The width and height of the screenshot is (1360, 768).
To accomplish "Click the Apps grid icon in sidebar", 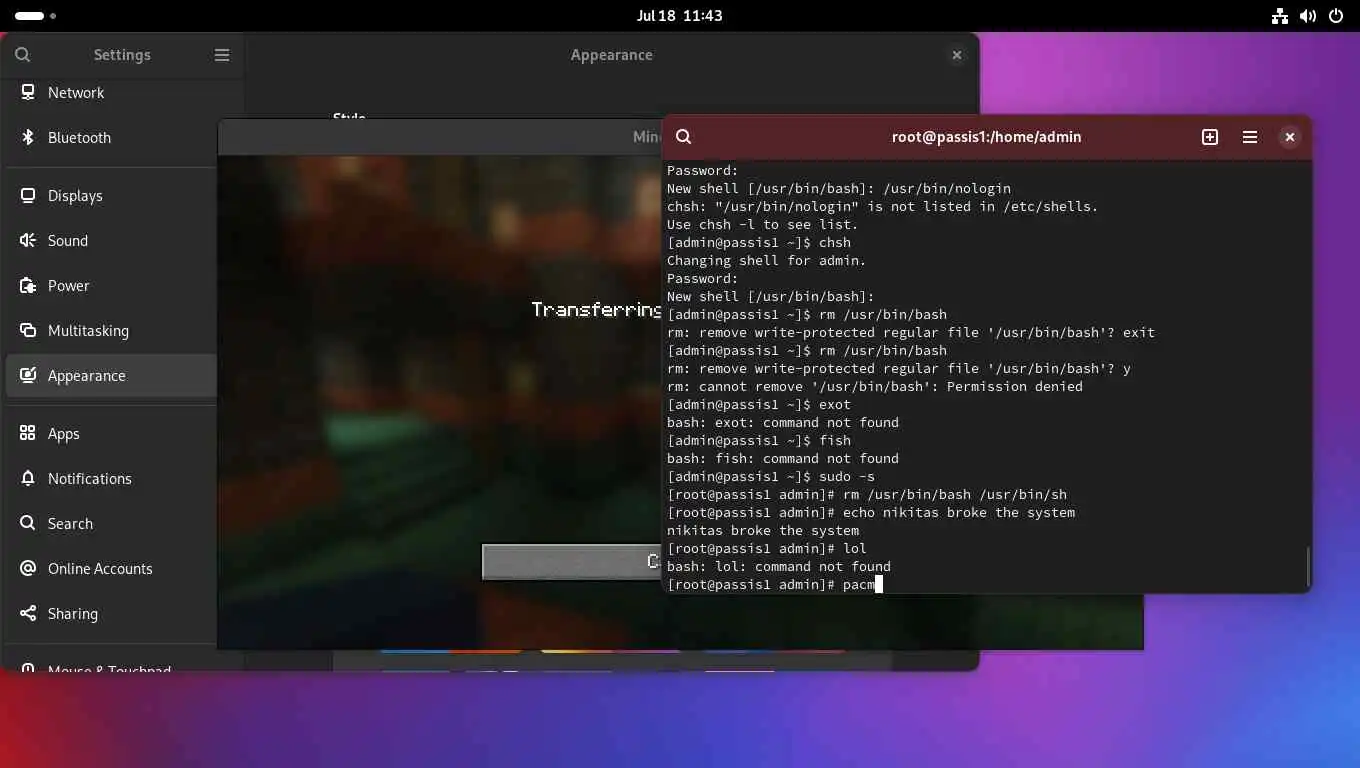I will 28,433.
